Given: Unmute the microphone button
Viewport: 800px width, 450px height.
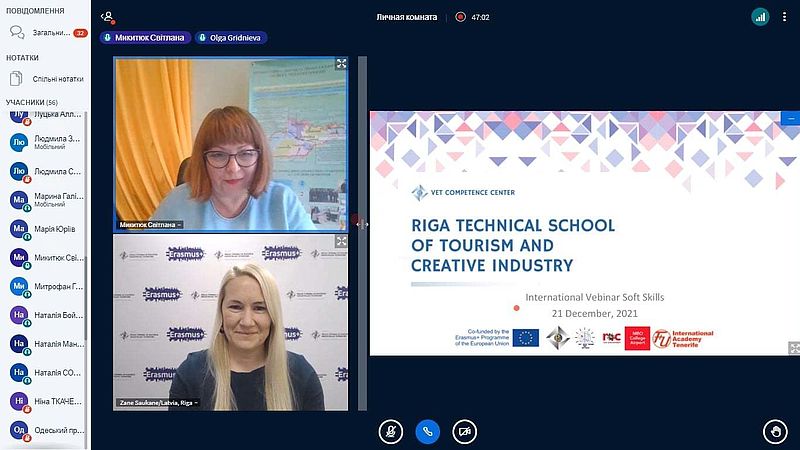Looking at the screenshot, I should pyautogui.click(x=391, y=432).
